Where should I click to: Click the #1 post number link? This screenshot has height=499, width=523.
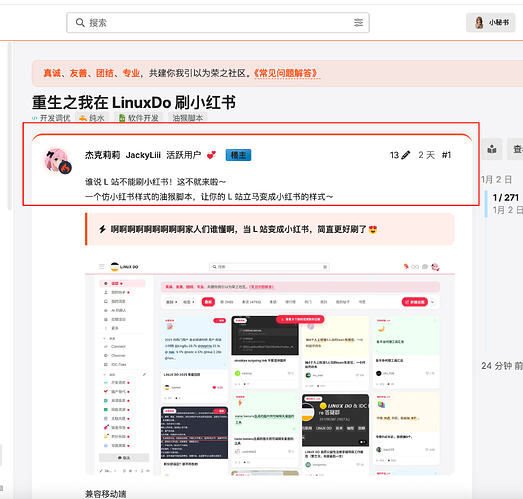coord(446,155)
